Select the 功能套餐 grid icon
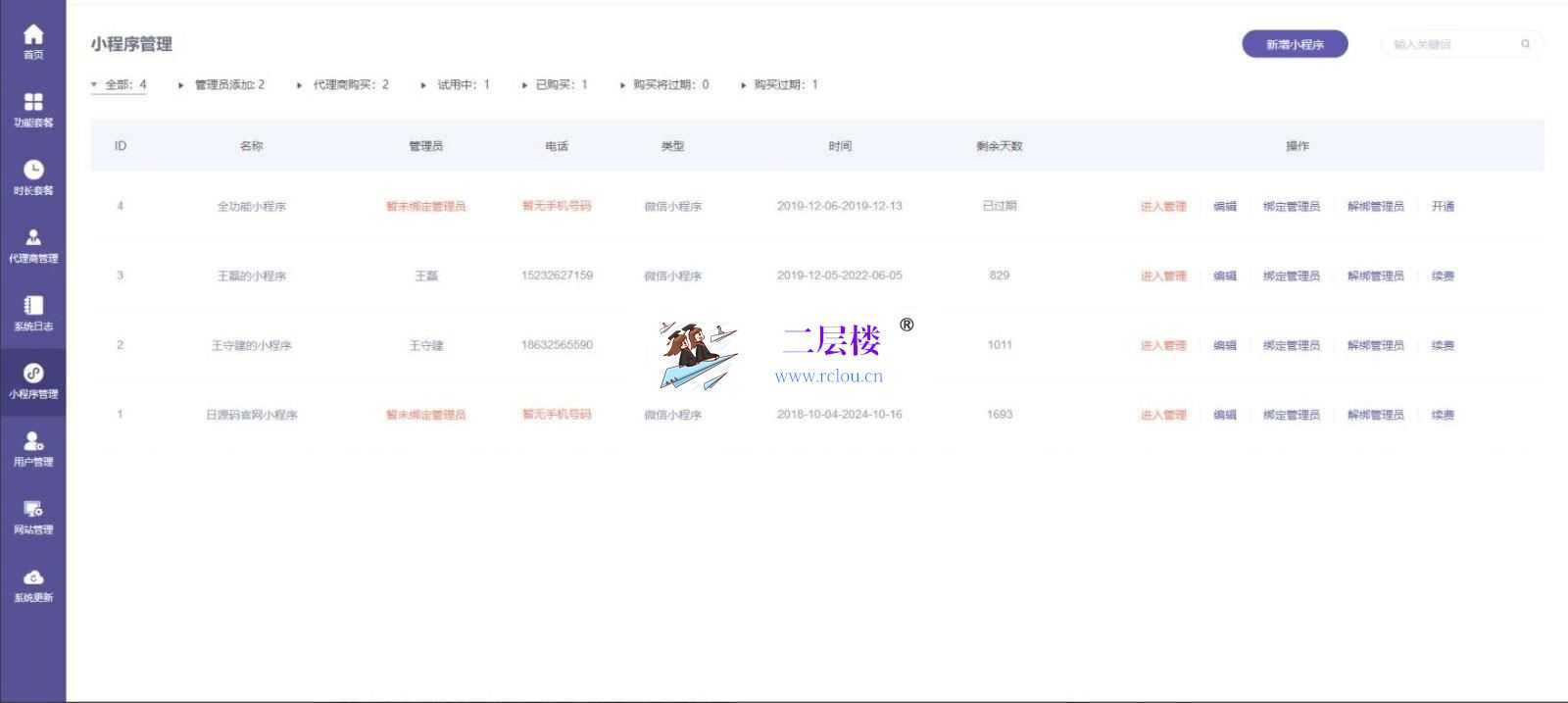 33,103
